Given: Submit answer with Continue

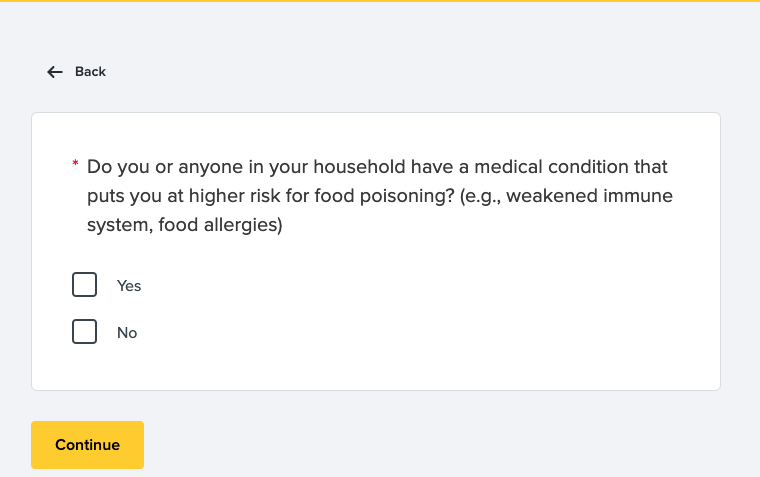Looking at the screenshot, I should tap(87, 445).
